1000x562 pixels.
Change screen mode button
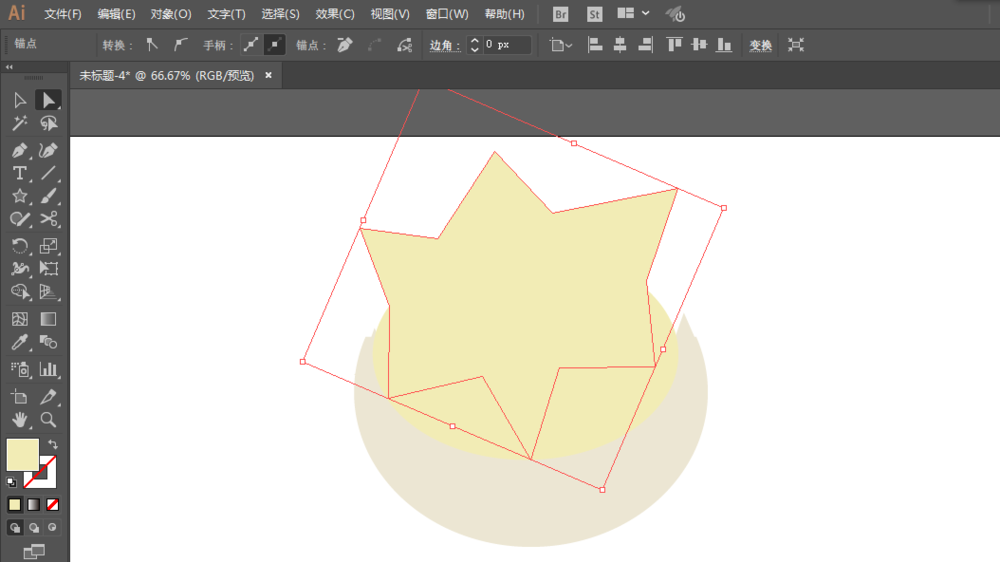pos(34,551)
